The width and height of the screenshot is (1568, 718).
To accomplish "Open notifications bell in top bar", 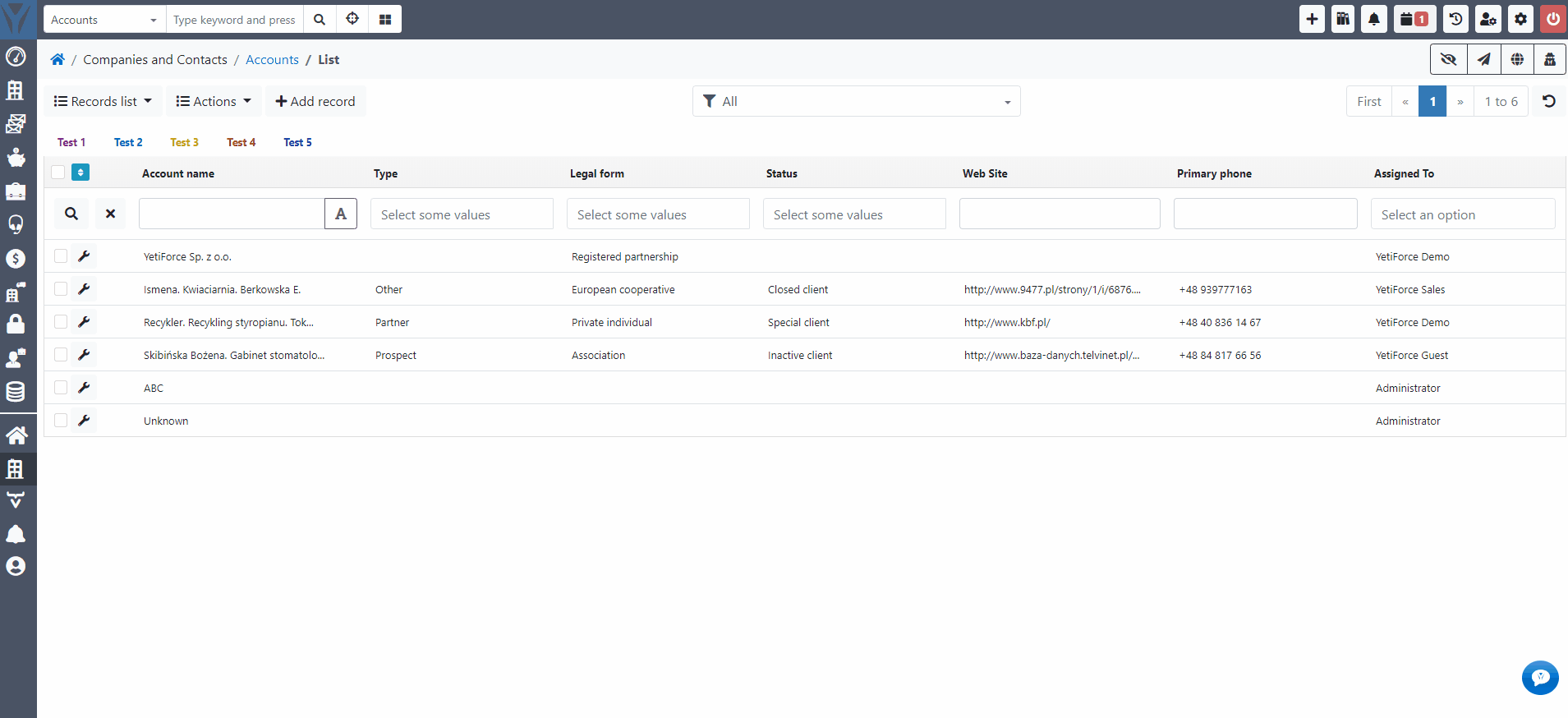I will (1374, 19).
